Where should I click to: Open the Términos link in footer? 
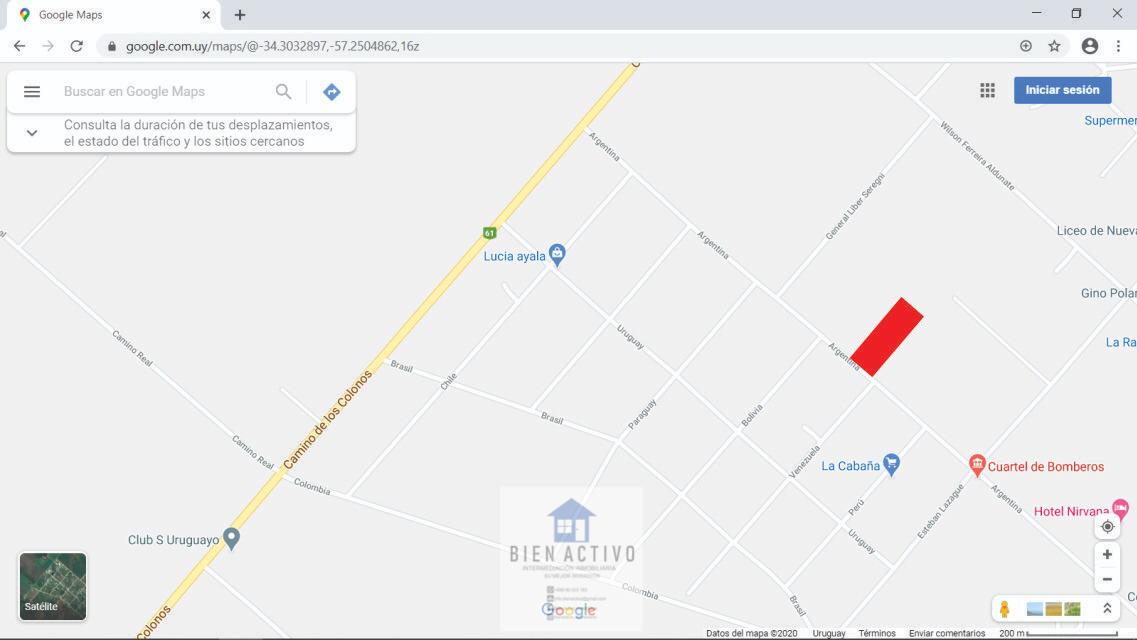877,633
